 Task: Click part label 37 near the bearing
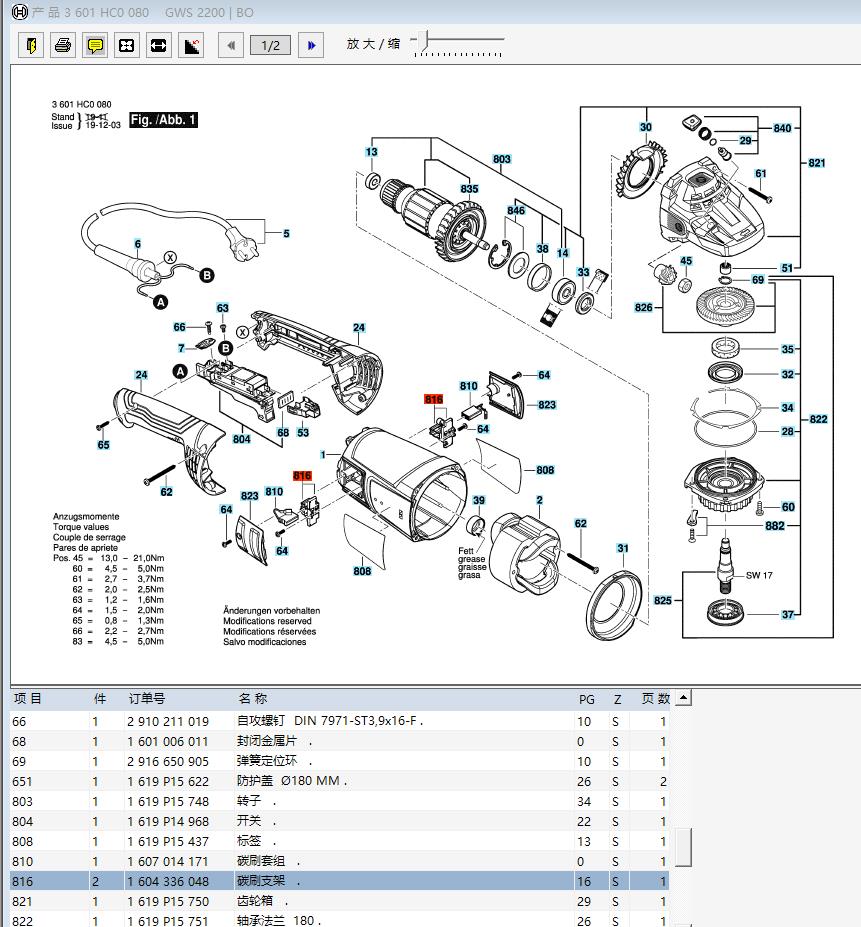click(x=788, y=614)
